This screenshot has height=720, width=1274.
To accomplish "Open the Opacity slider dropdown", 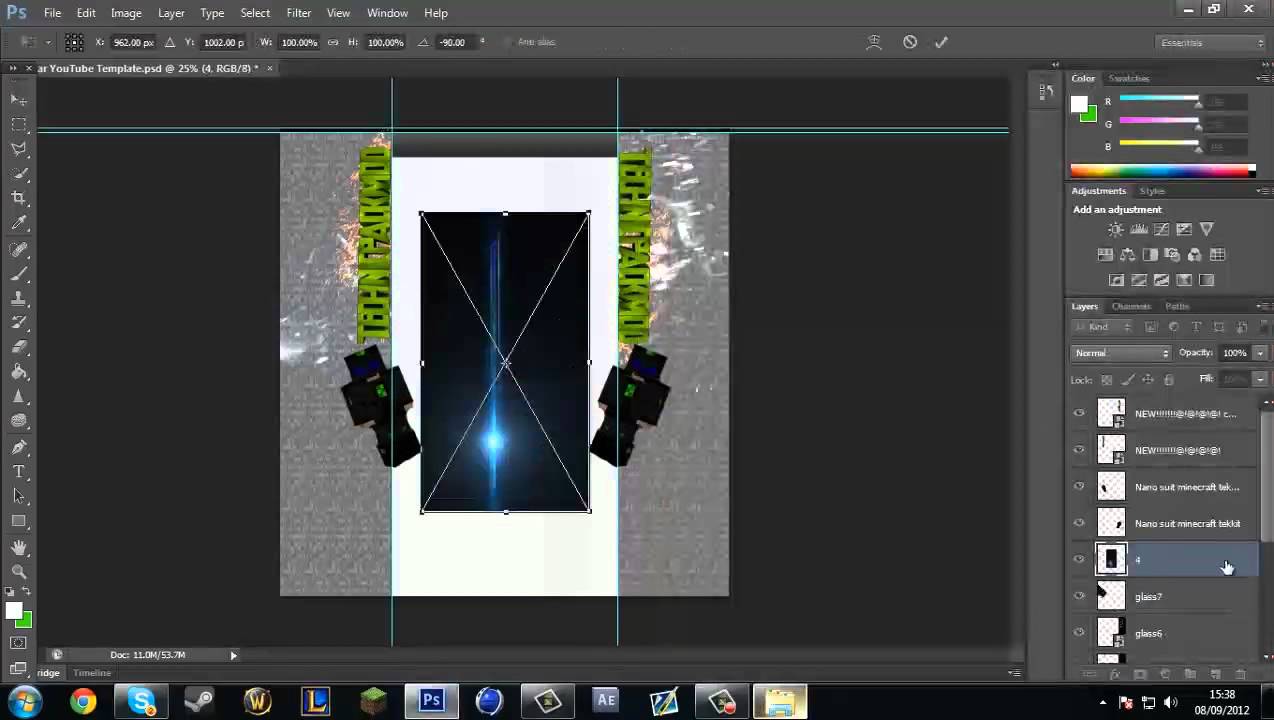I will click(1260, 353).
